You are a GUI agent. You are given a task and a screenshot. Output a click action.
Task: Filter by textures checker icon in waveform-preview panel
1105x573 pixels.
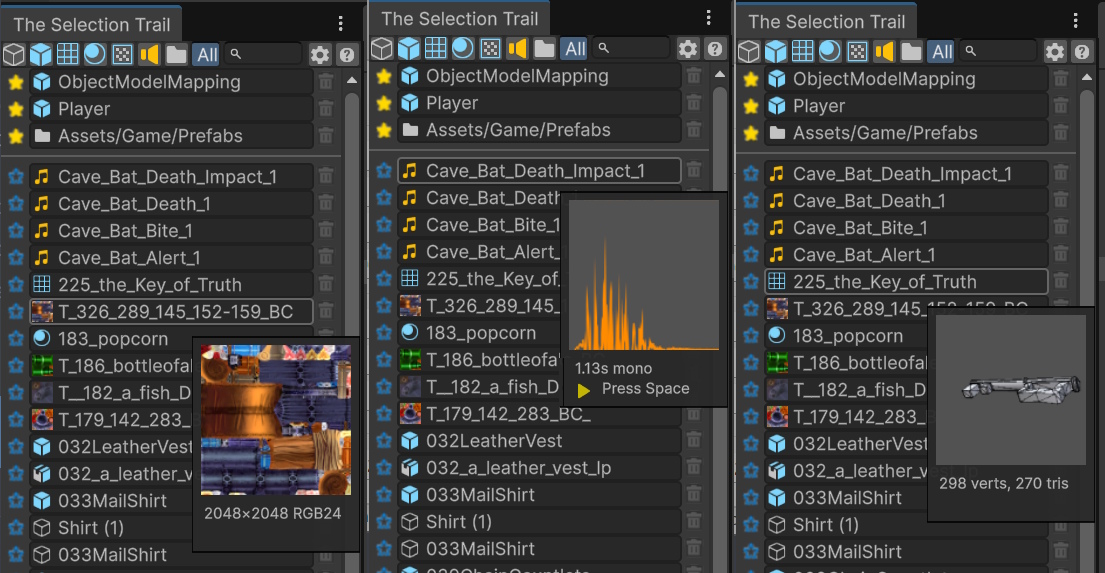coord(490,49)
